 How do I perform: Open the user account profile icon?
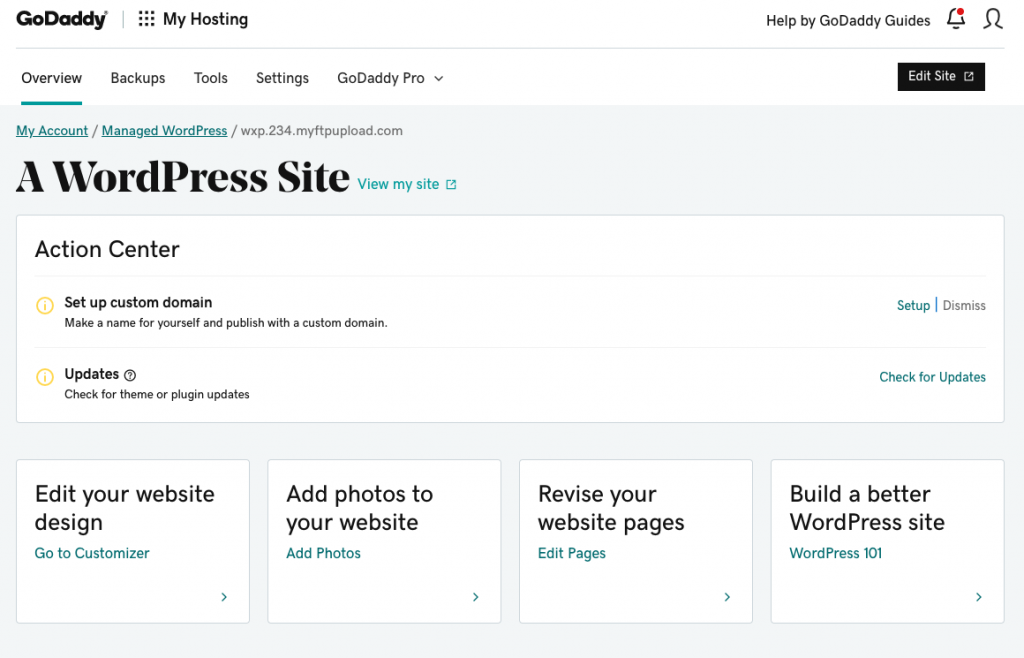point(993,19)
